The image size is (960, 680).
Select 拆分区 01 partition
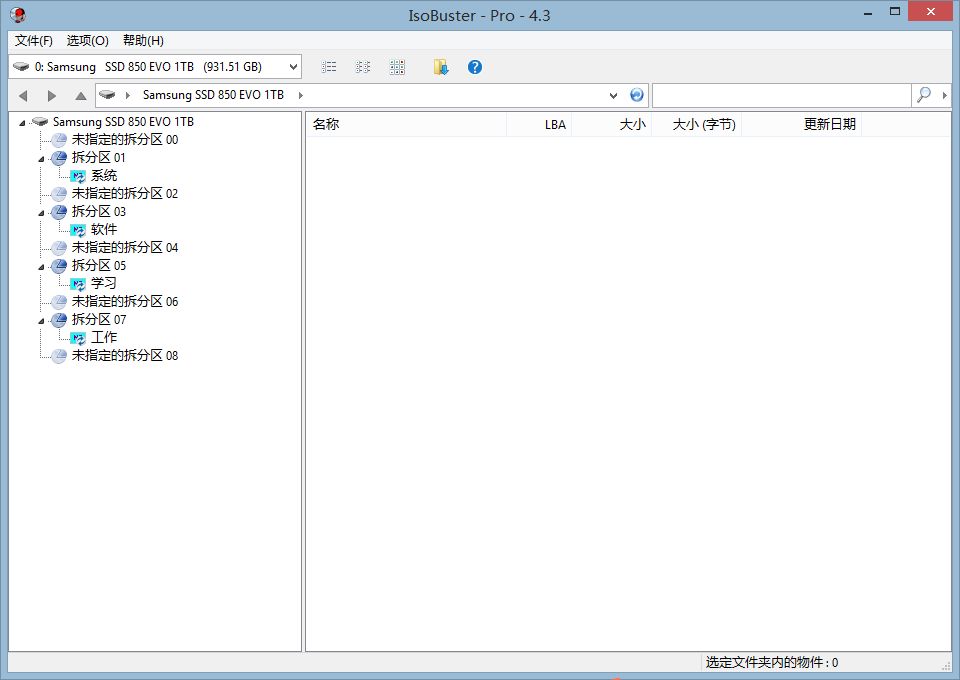(99, 157)
